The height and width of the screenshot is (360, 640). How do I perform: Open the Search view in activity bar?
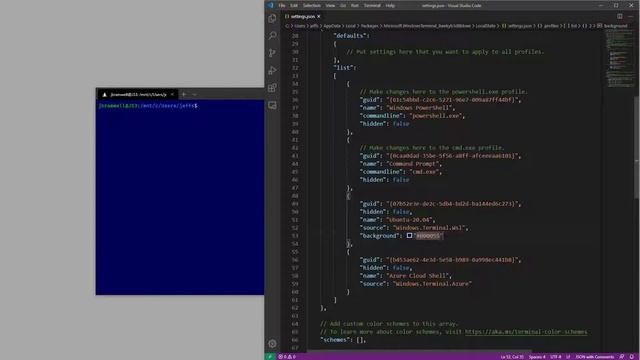[x=272, y=36]
